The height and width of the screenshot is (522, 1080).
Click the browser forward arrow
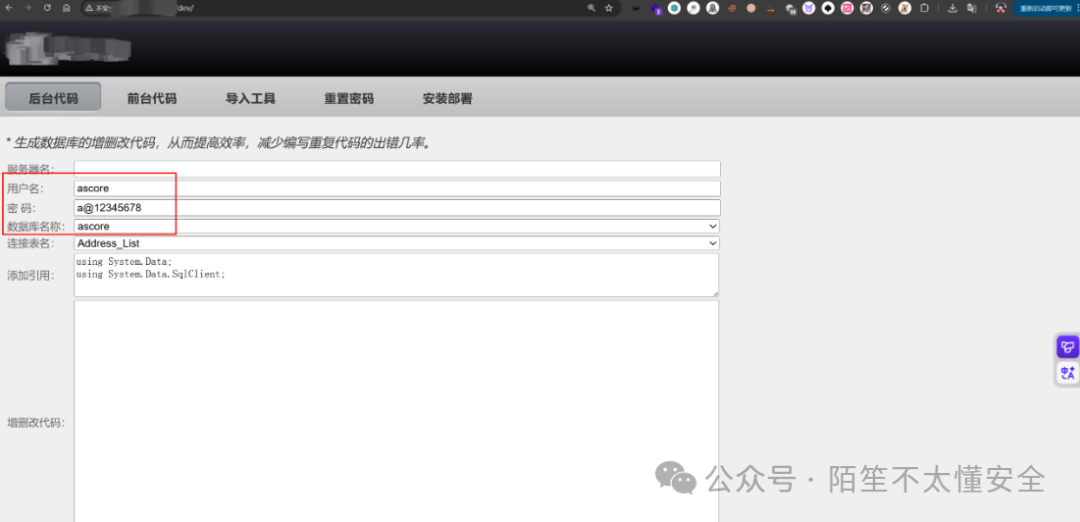(x=28, y=8)
